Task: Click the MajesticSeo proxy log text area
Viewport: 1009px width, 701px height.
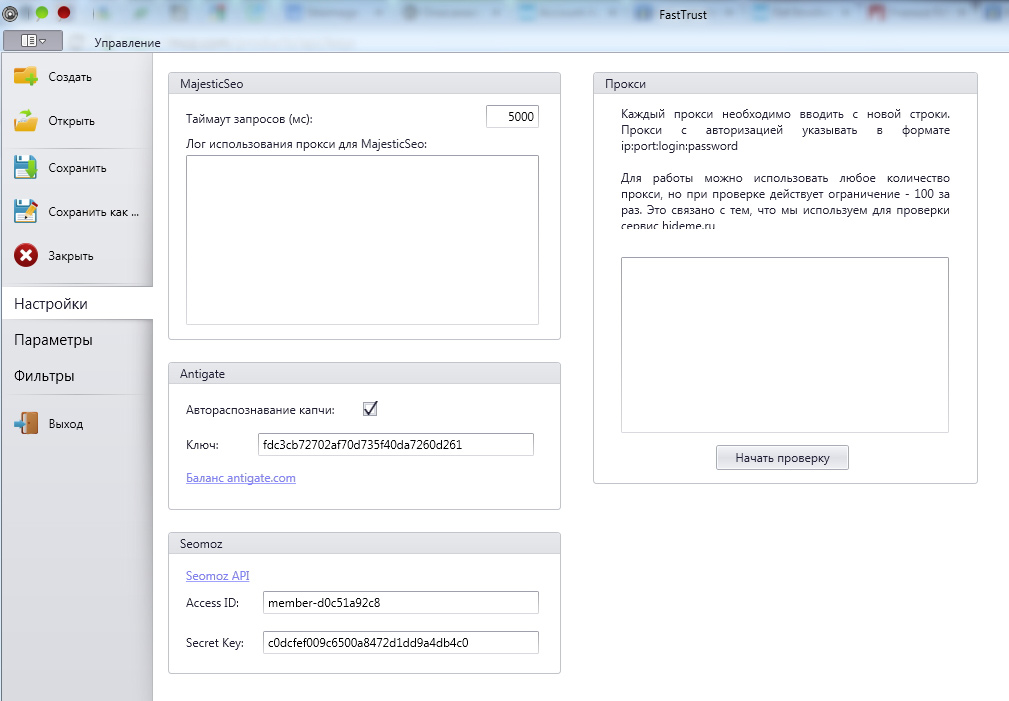Action: click(x=362, y=239)
